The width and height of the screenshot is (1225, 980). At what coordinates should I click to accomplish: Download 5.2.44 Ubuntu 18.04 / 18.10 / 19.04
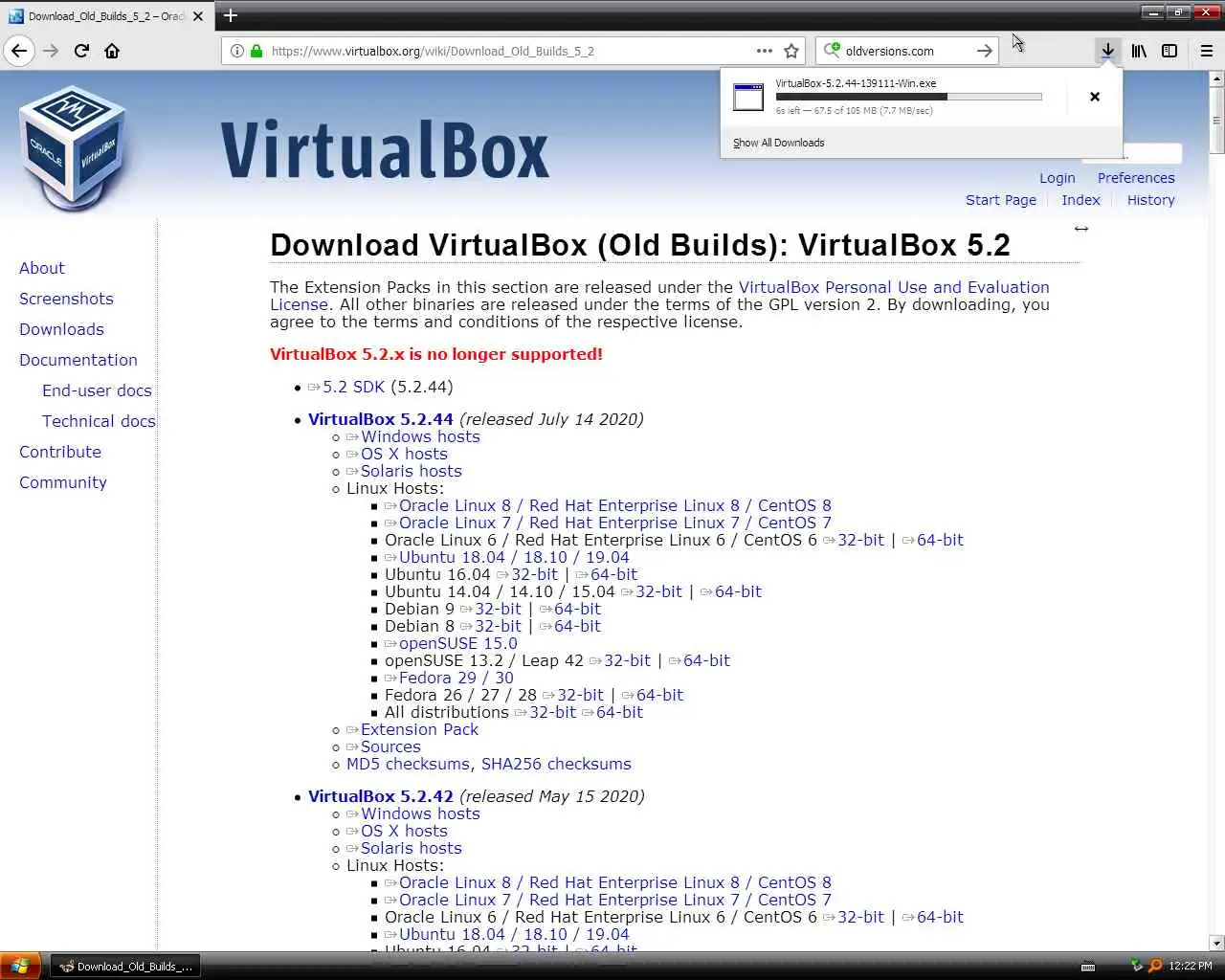coord(514,557)
